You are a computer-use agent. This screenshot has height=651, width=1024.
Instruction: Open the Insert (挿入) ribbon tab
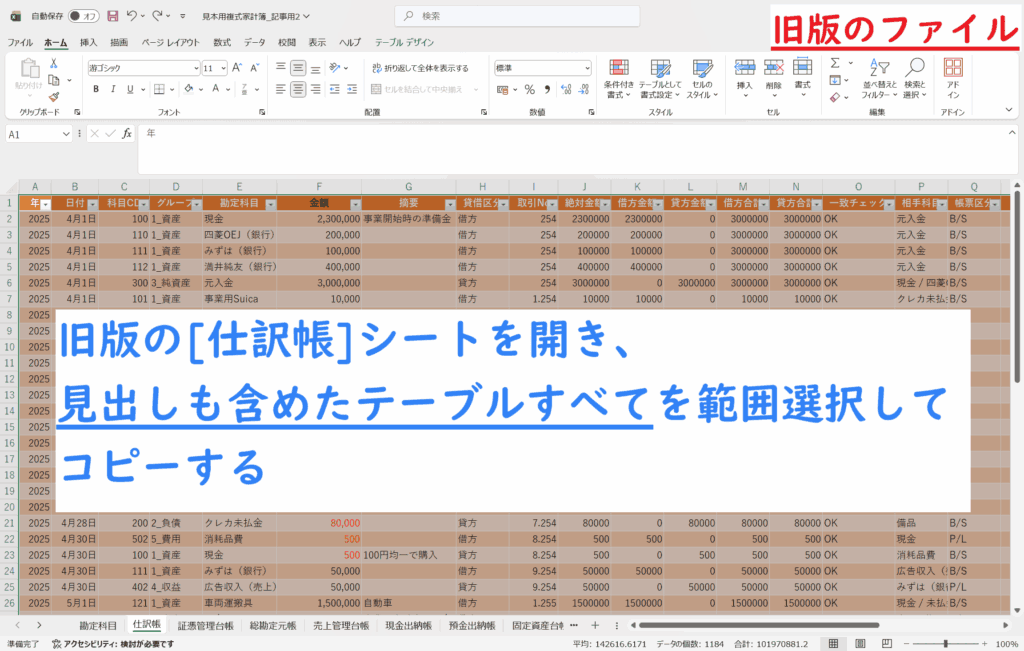pos(88,43)
